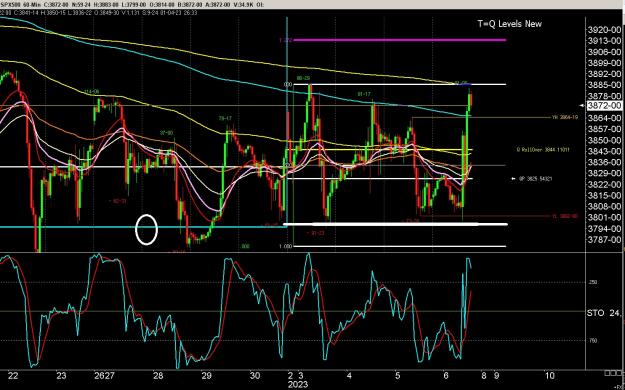Select the D Rollover 3844 level label

(543, 150)
